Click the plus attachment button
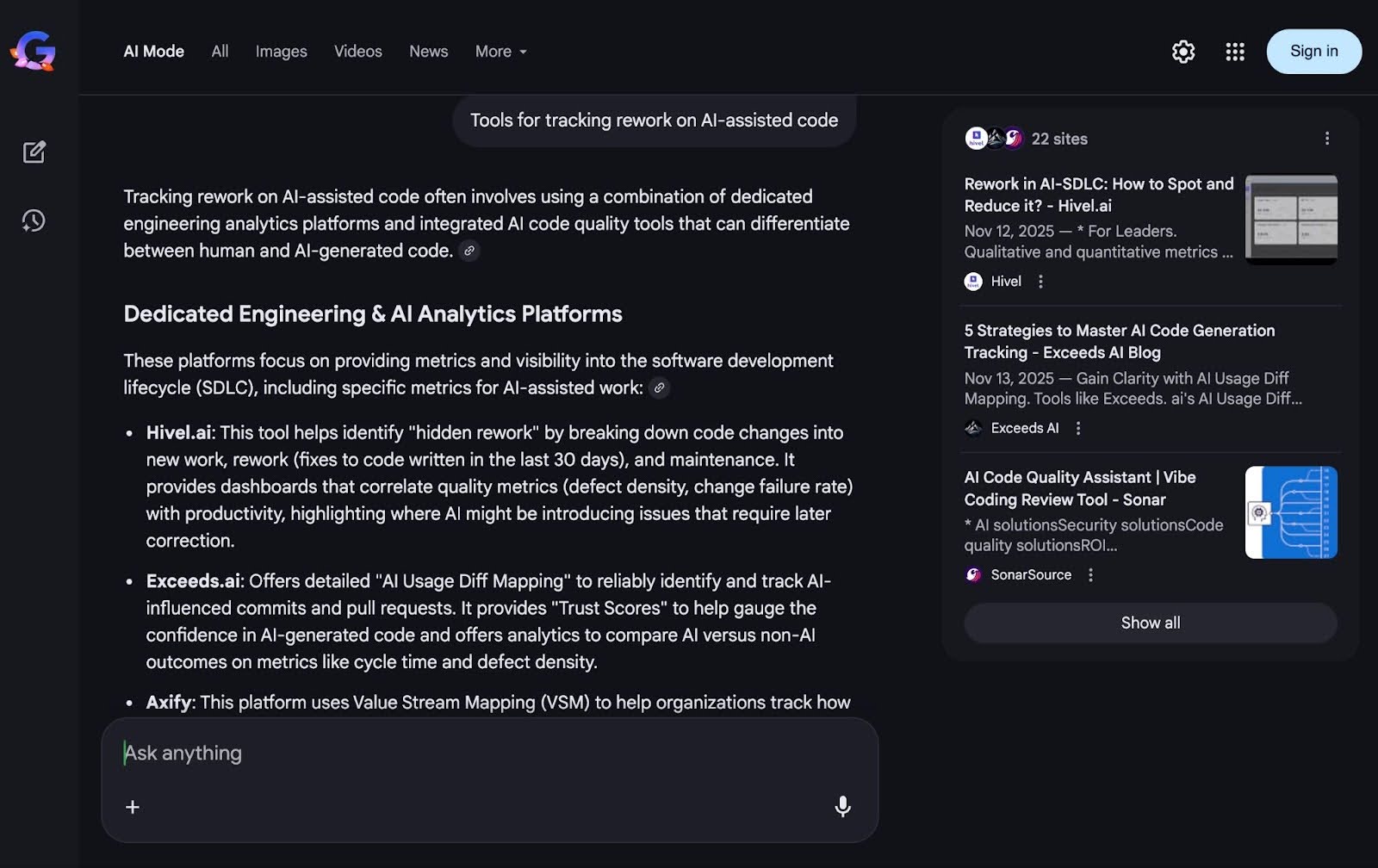 click(x=133, y=807)
